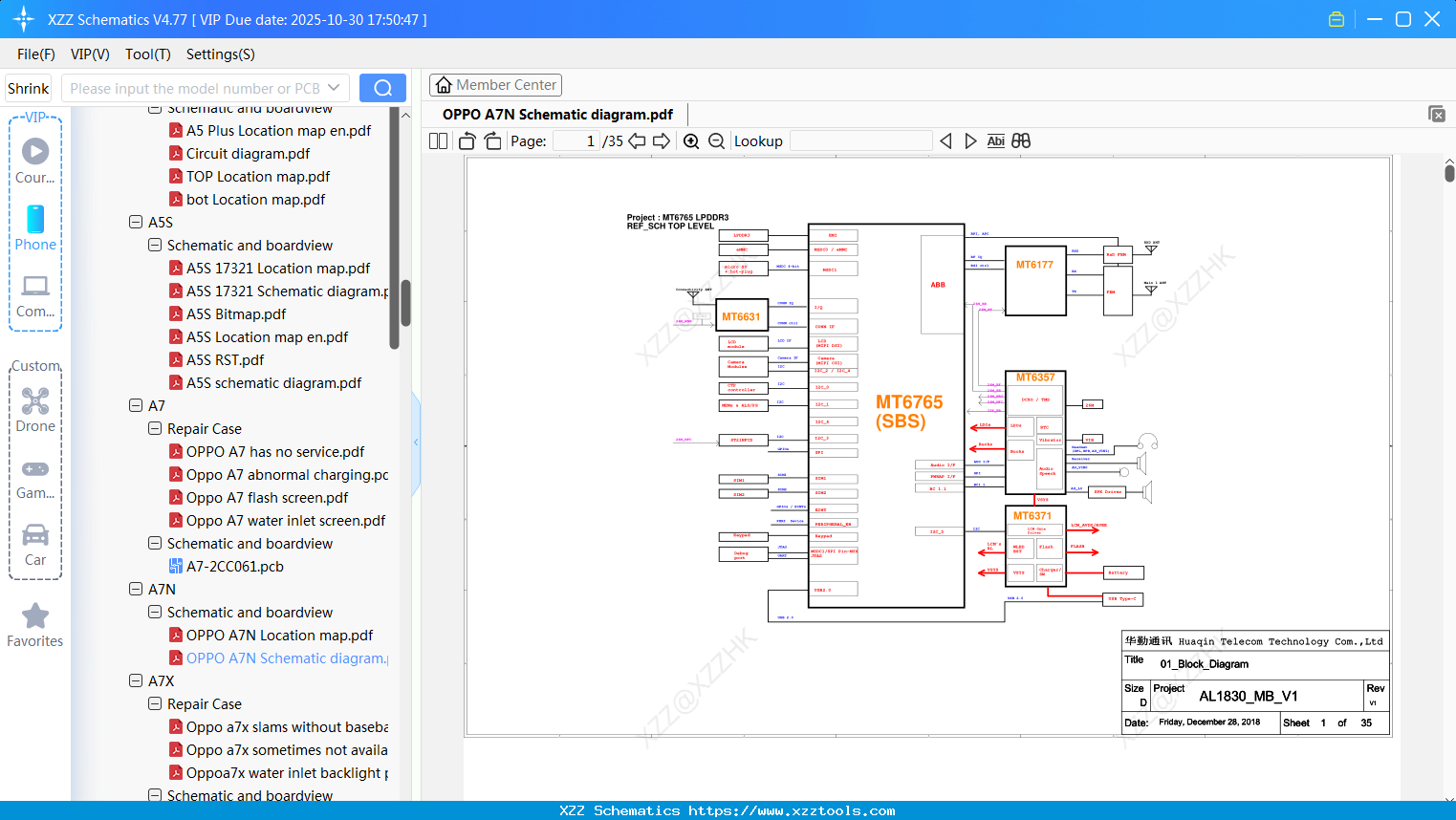
Task: Toggle two-page split view icon
Action: (x=438, y=141)
